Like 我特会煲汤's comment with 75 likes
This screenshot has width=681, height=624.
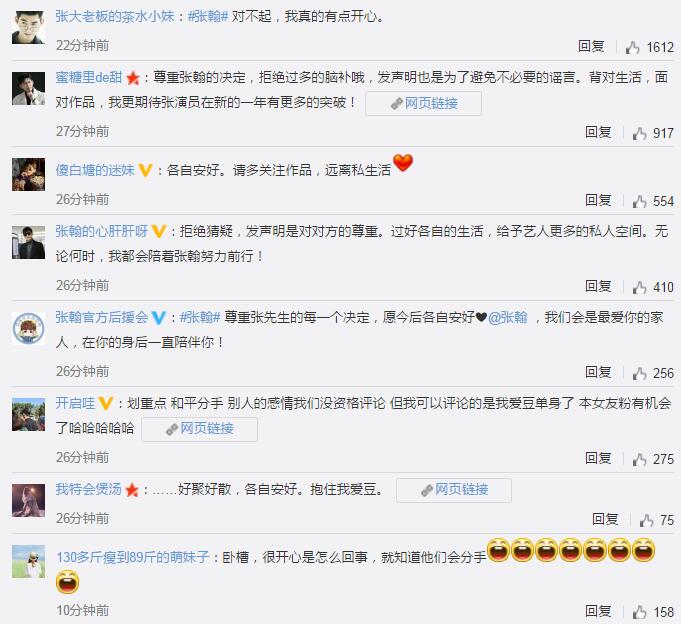coord(646,520)
